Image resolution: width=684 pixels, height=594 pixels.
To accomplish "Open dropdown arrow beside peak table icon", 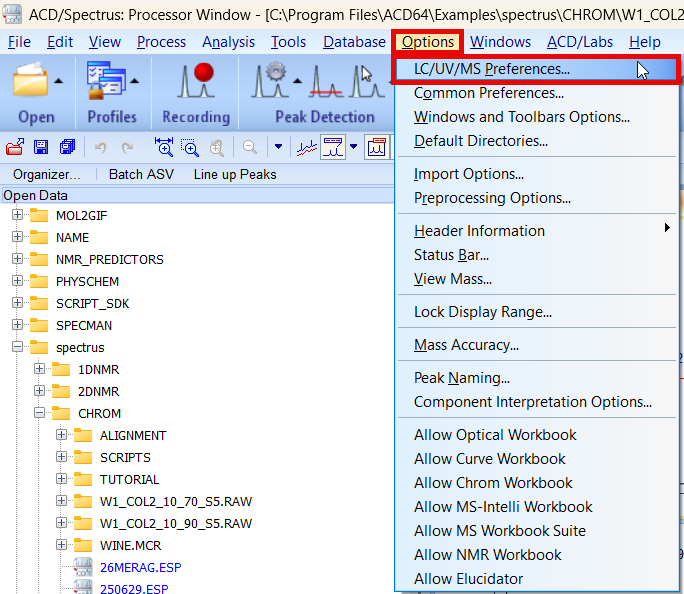I will coord(354,147).
